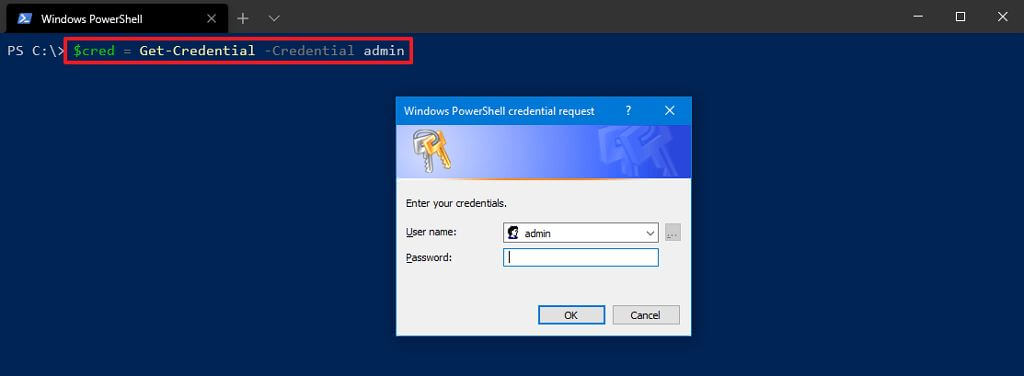Close the credential request dialog

click(x=669, y=110)
